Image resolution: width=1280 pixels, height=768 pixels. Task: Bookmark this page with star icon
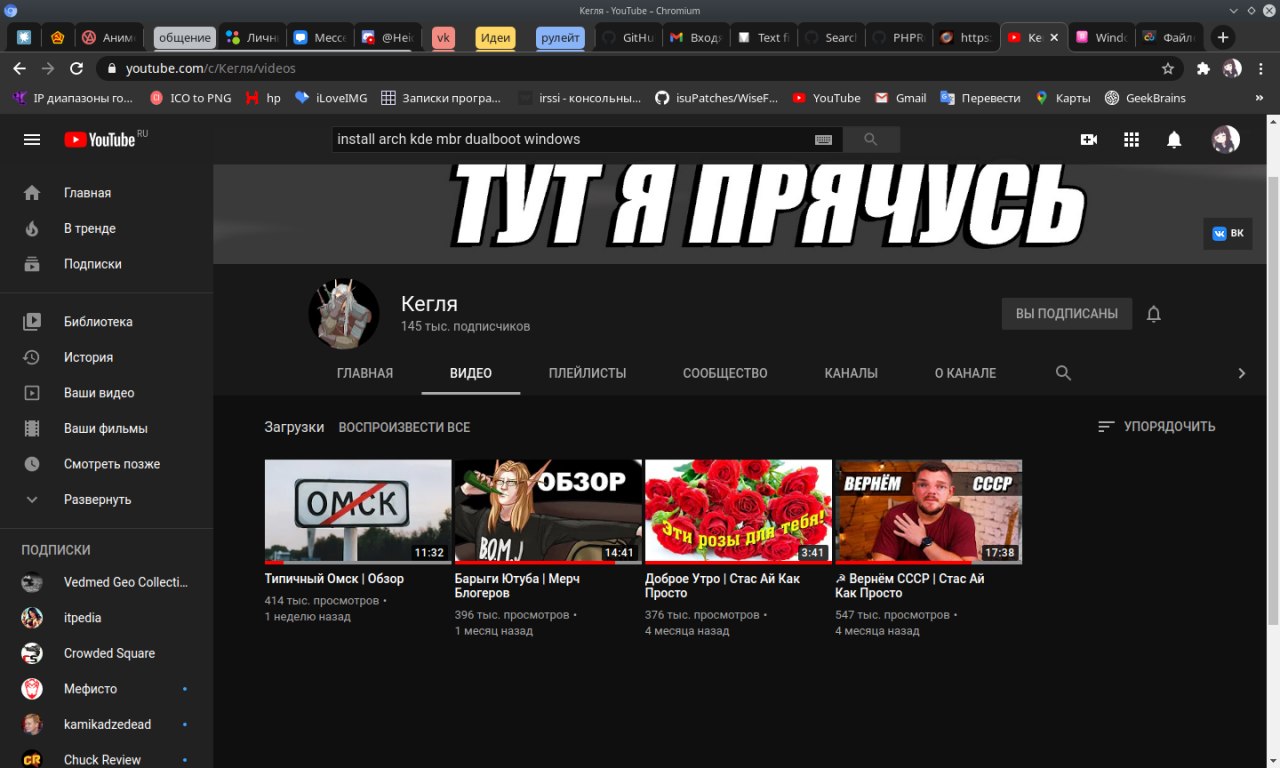(x=1167, y=68)
